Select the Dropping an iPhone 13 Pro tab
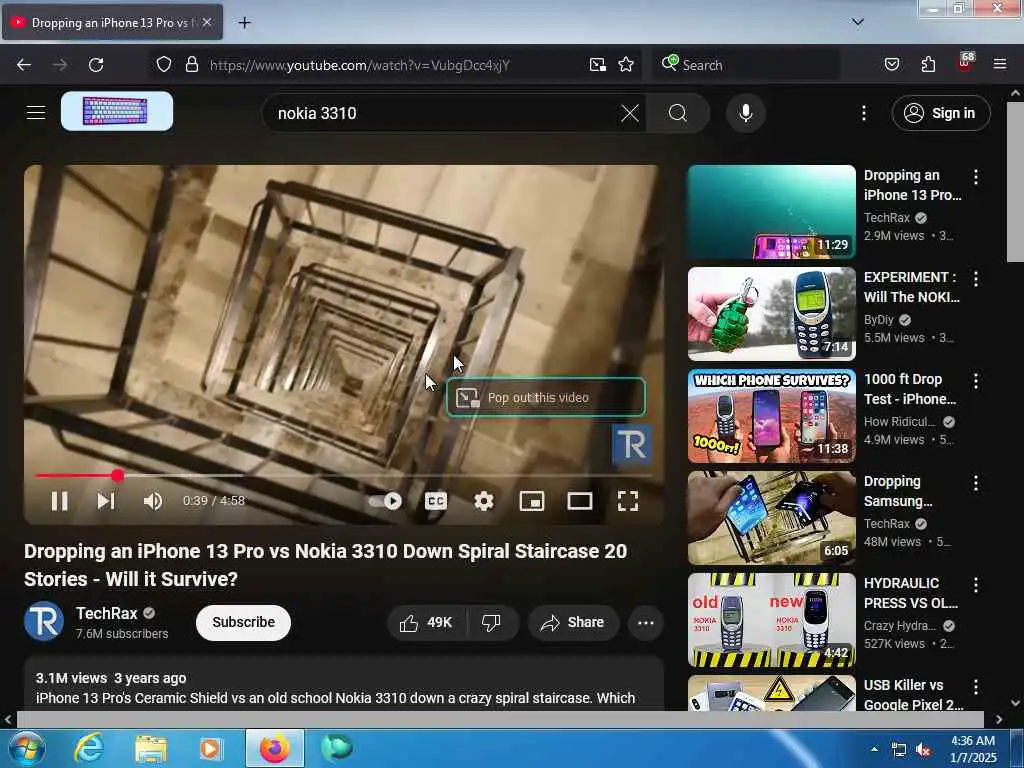The width and height of the screenshot is (1024, 768). point(112,23)
